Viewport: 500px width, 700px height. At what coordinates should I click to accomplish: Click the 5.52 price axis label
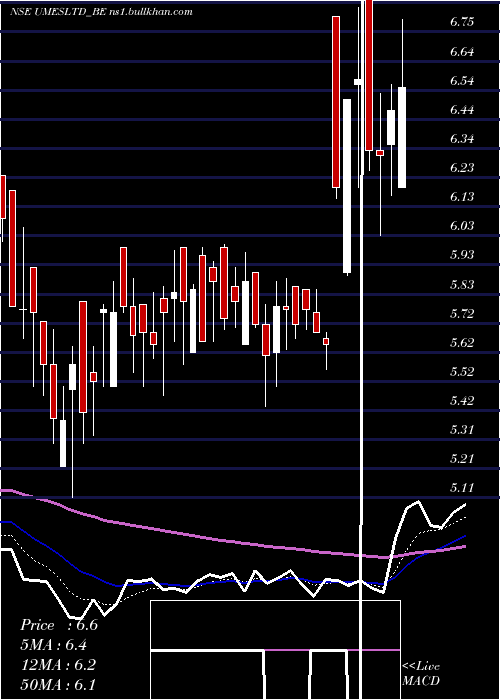[462, 371]
